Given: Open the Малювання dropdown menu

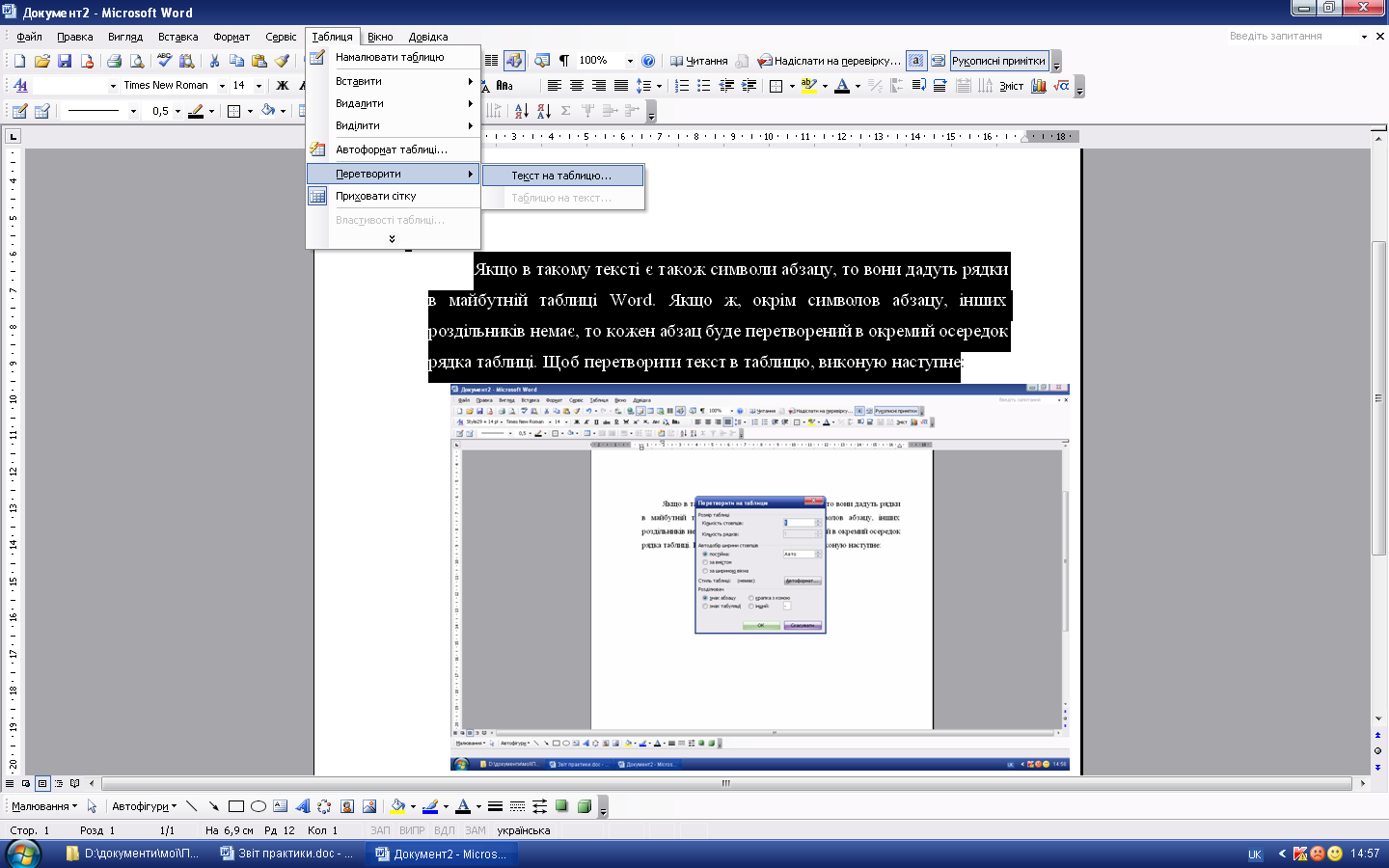Looking at the screenshot, I should pos(43,806).
